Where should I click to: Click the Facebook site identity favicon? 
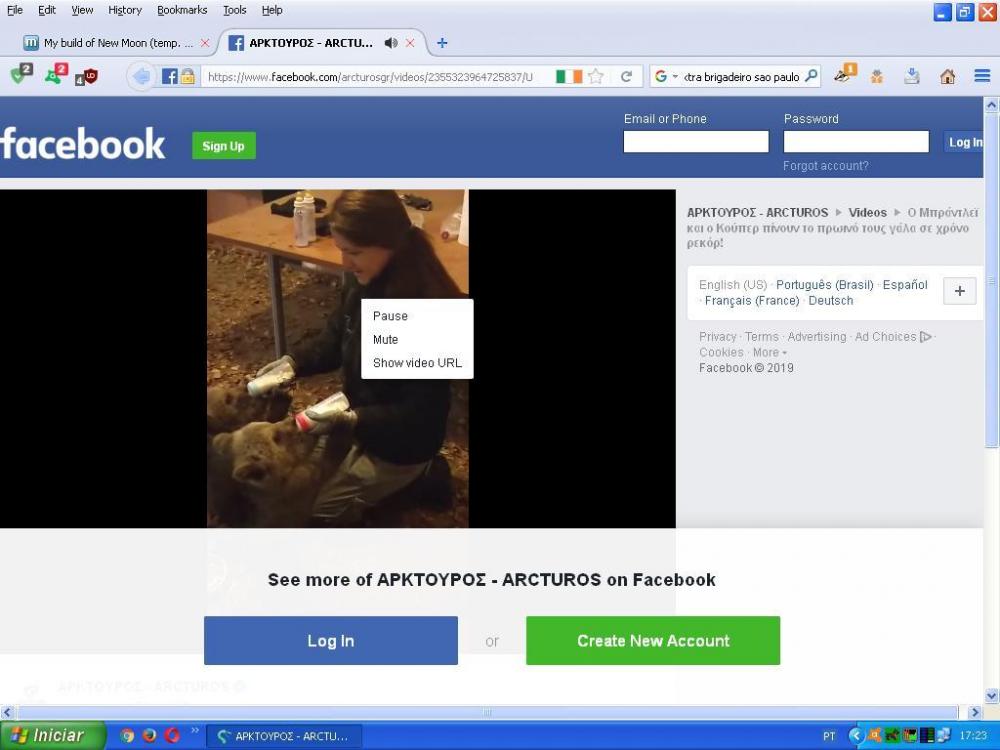pos(170,77)
